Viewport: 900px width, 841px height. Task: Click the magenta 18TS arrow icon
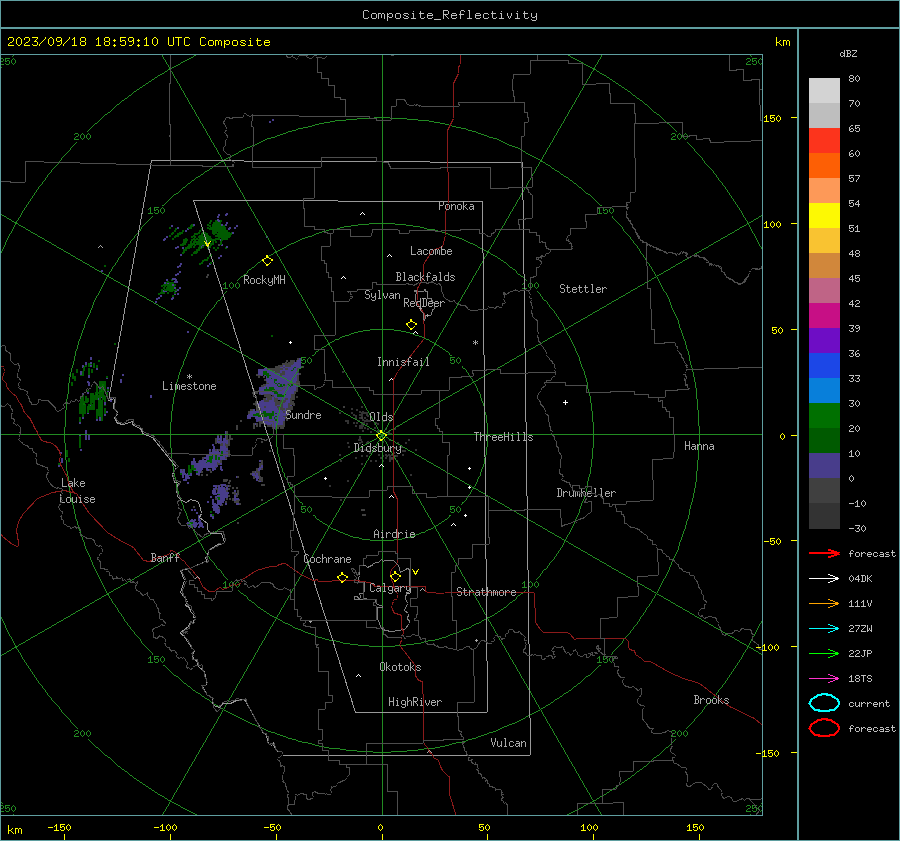point(824,679)
